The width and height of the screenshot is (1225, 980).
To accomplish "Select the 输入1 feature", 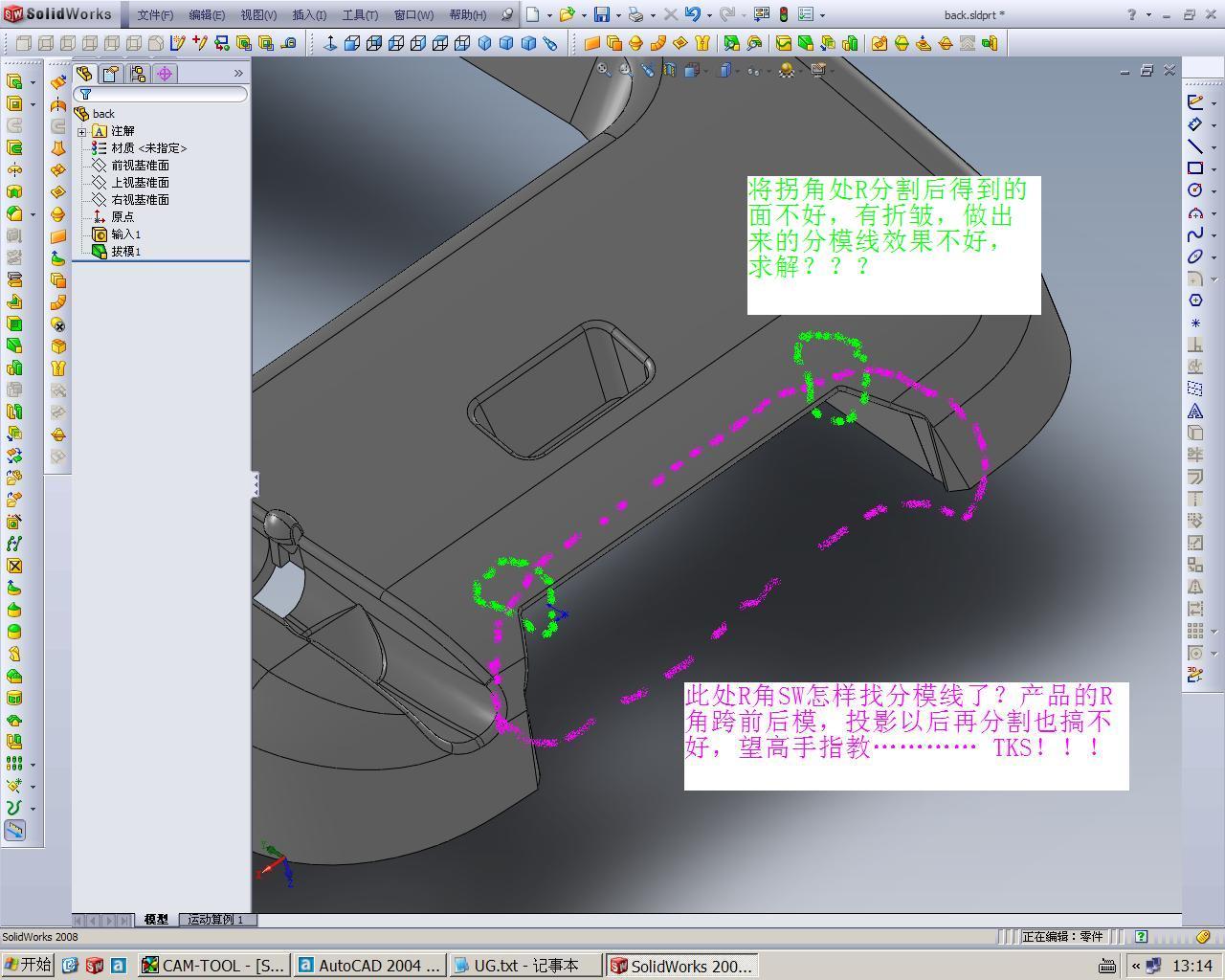I will pyautogui.click(x=117, y=234).
